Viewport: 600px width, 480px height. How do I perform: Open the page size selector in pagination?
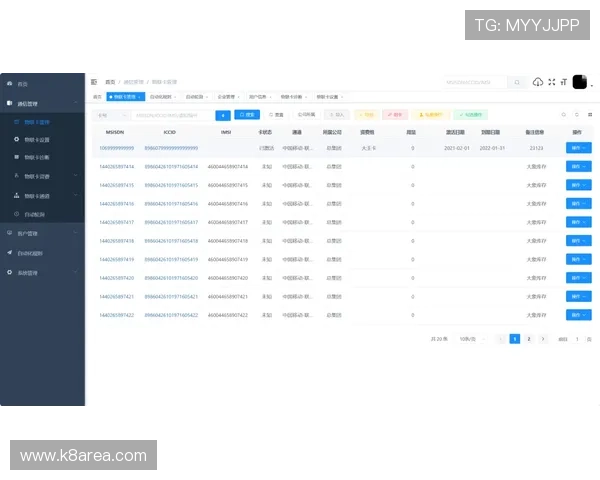pos(468,339)
